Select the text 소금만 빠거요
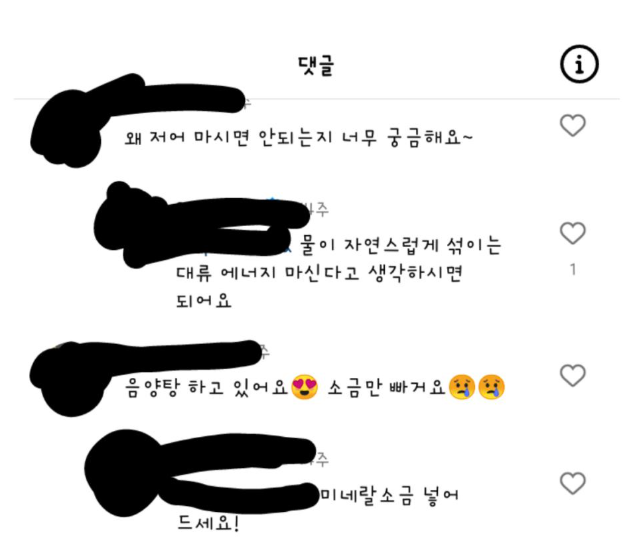The height and width of the screenshot is (545, 634). 386,387
